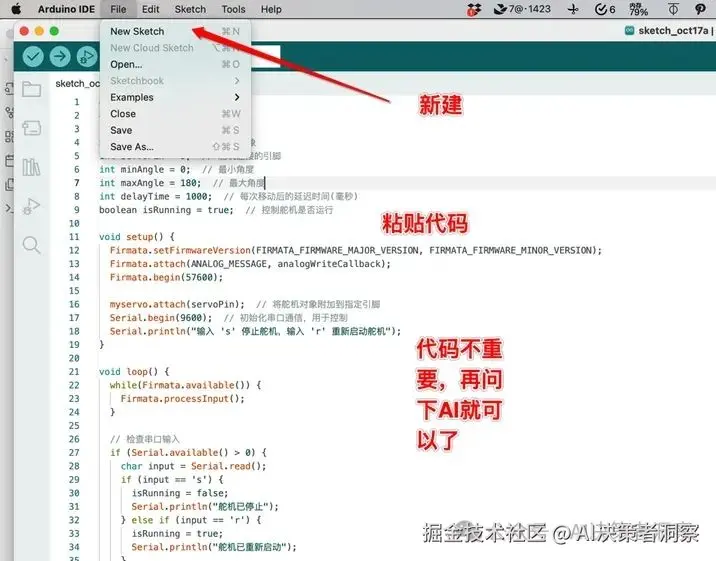
Task: Click 'Firmata.attach(ANALOG_MESSAGE' line 13
Action: (x=250, y=264)
